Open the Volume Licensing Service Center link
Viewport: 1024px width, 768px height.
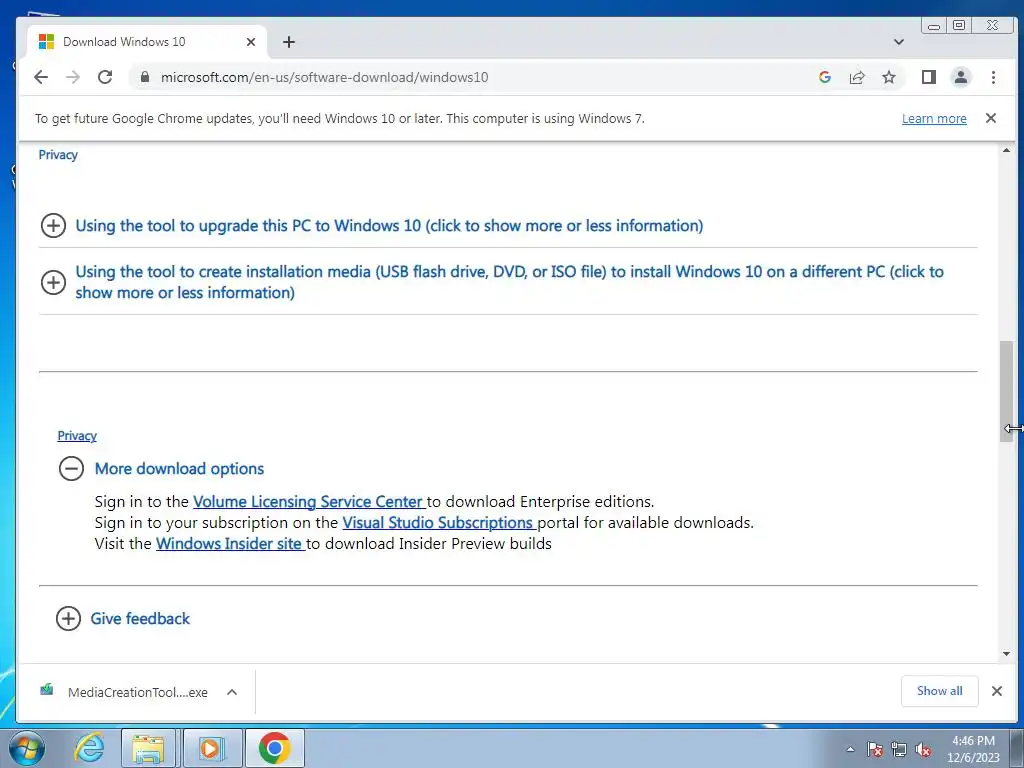coord(309,502)
